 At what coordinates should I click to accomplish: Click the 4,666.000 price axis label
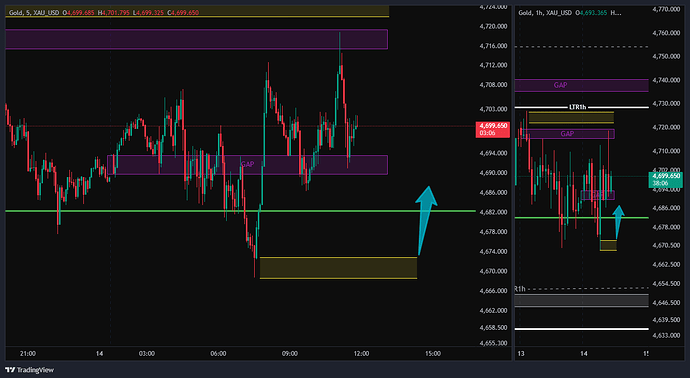pyautogui.click(x=493, y=290)
